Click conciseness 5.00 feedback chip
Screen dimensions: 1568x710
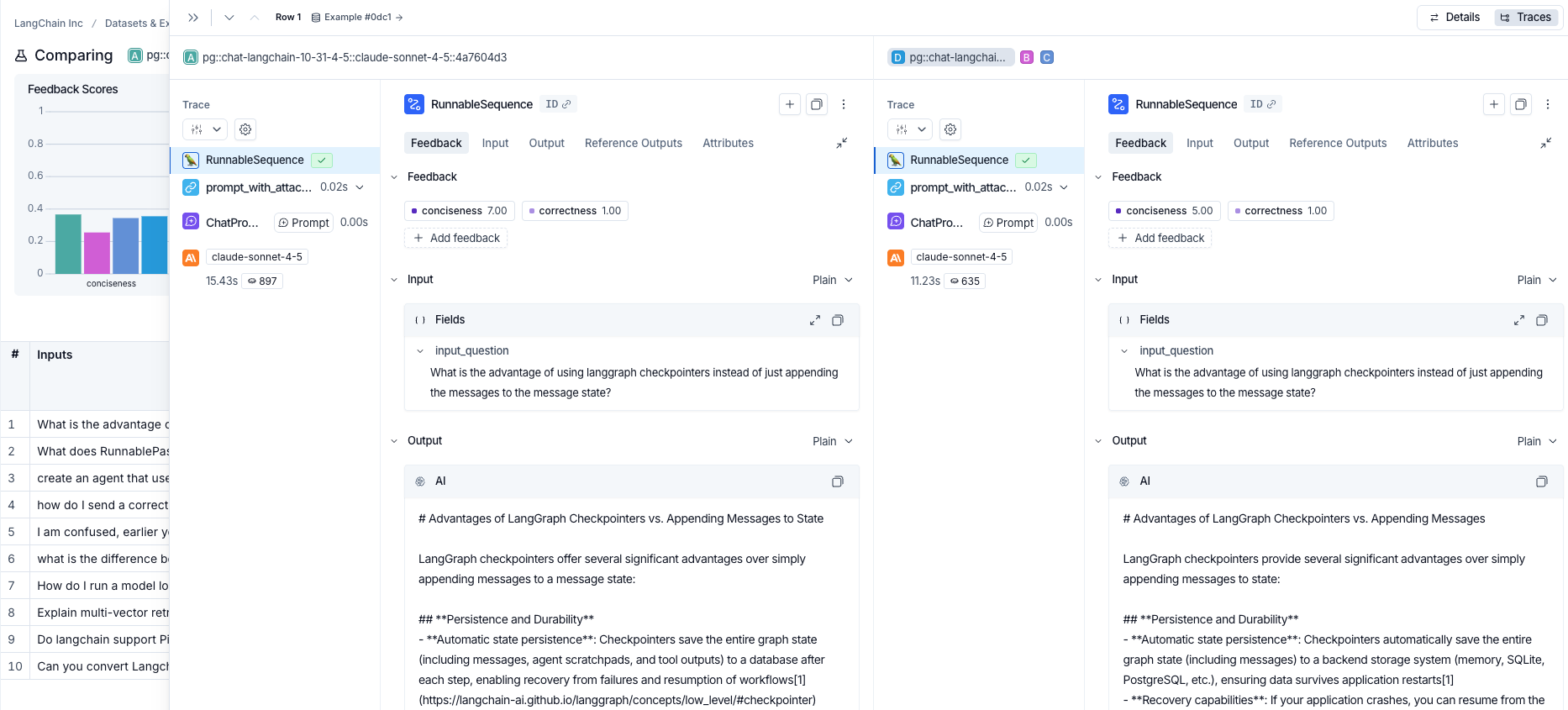pyautogui.click(x=1164, y=211)
